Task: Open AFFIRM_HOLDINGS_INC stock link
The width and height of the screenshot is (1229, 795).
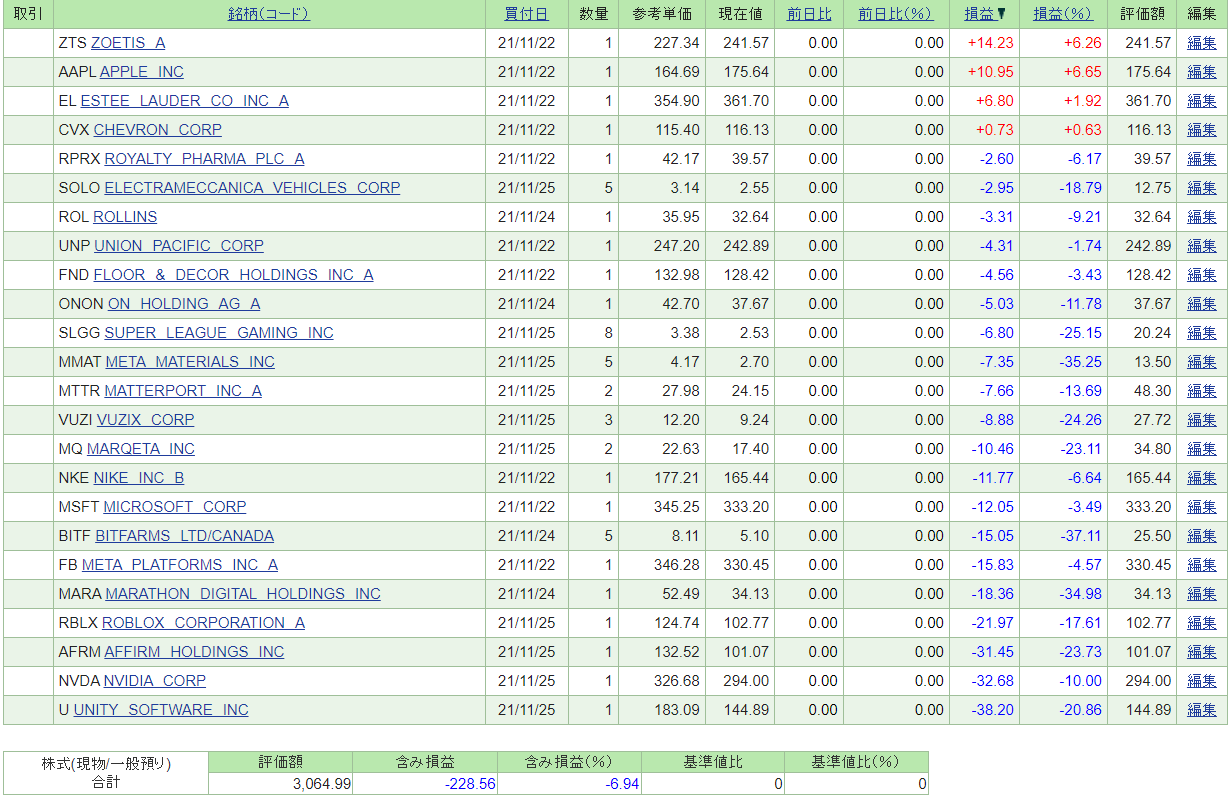Action: pos(195,652)
